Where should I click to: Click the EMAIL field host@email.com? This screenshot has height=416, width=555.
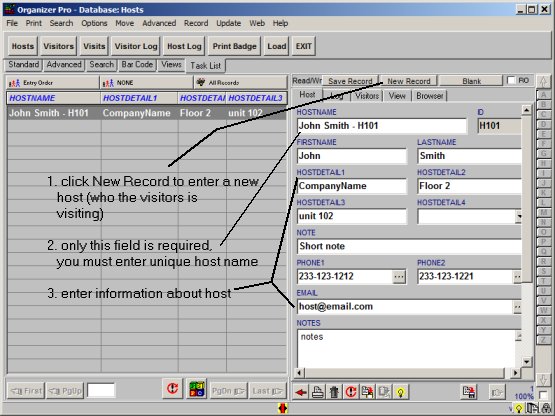(x=405, y=307)
